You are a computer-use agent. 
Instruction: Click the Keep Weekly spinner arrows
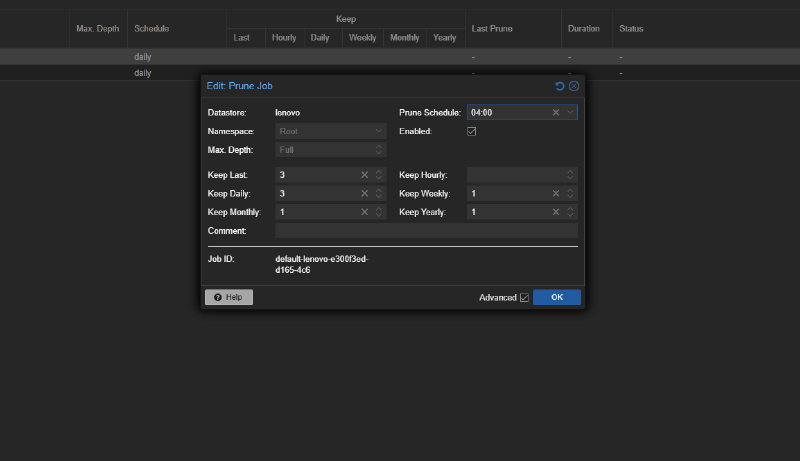point(570,194)
